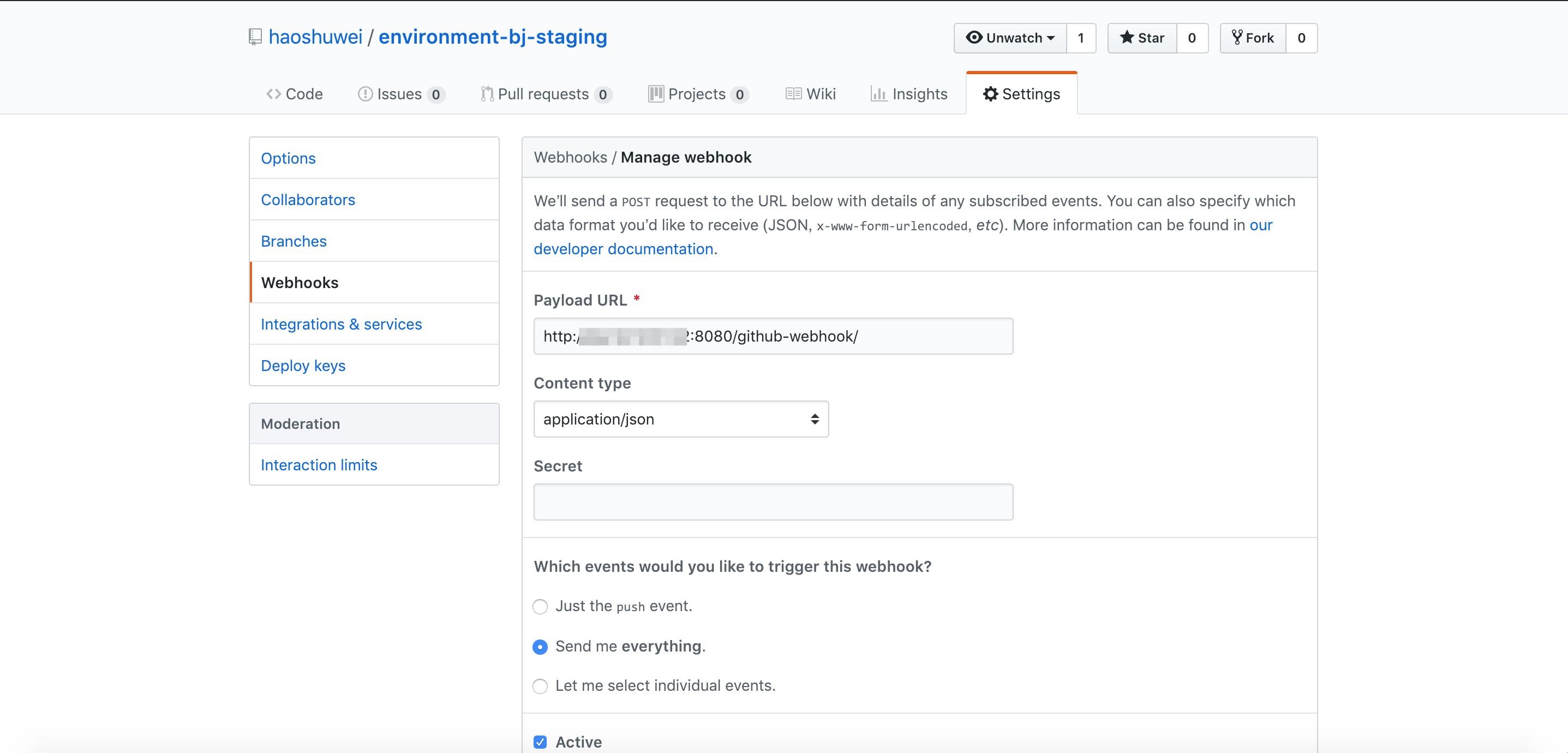
Task: Open Integrations & services in sidebar
Action: pyautogui.click(x=374, y=324)
